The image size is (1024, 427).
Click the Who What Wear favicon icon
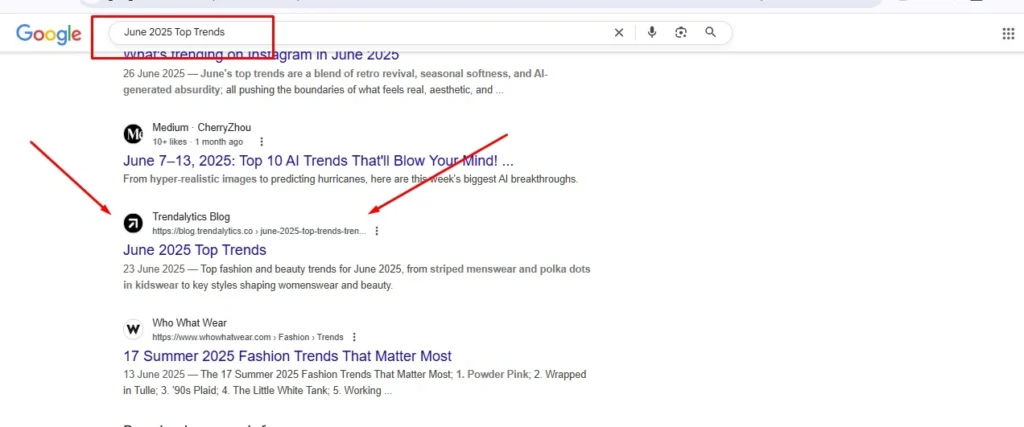tap(133, 330)
